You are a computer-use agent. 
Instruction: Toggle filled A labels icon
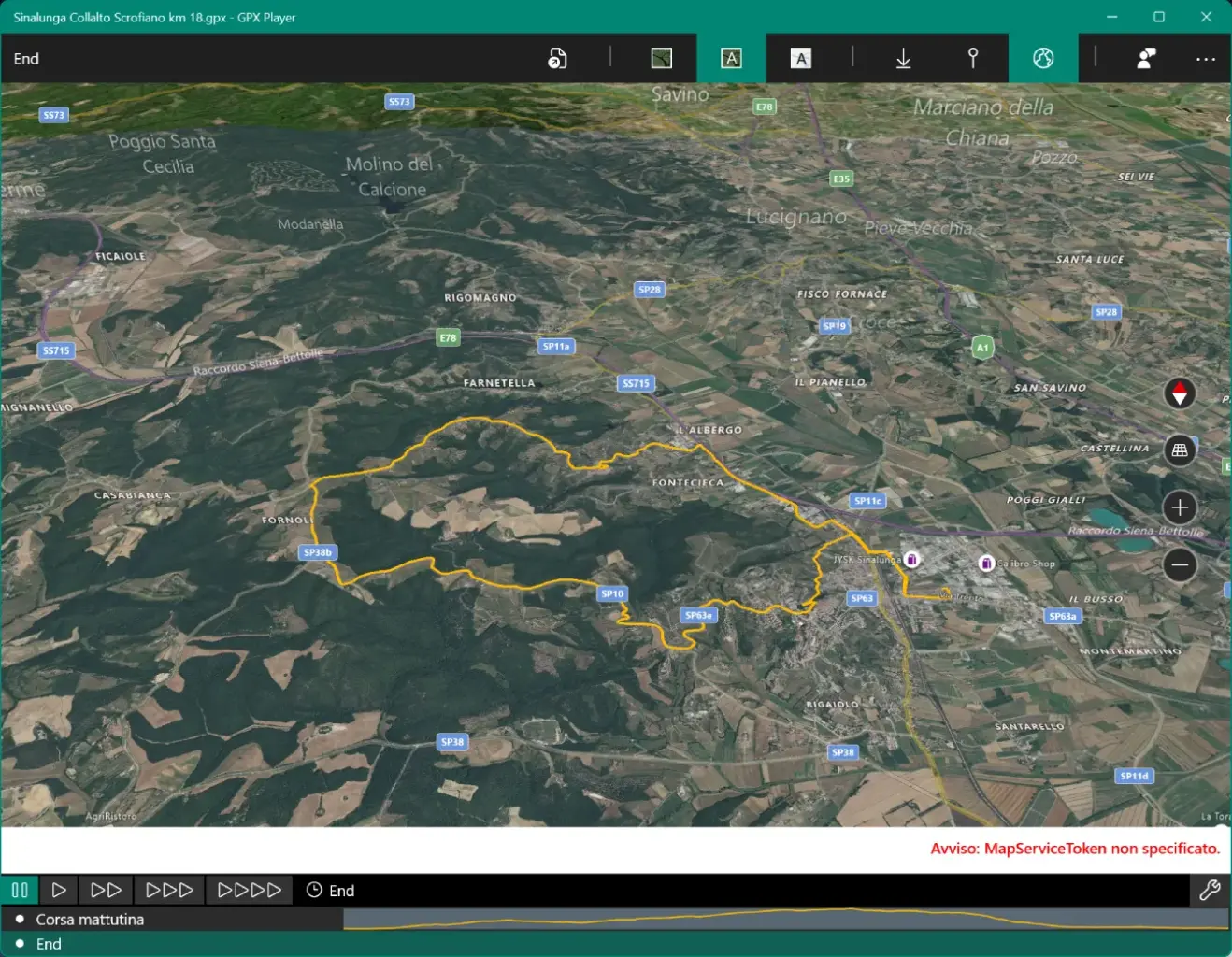coord(801,59)
